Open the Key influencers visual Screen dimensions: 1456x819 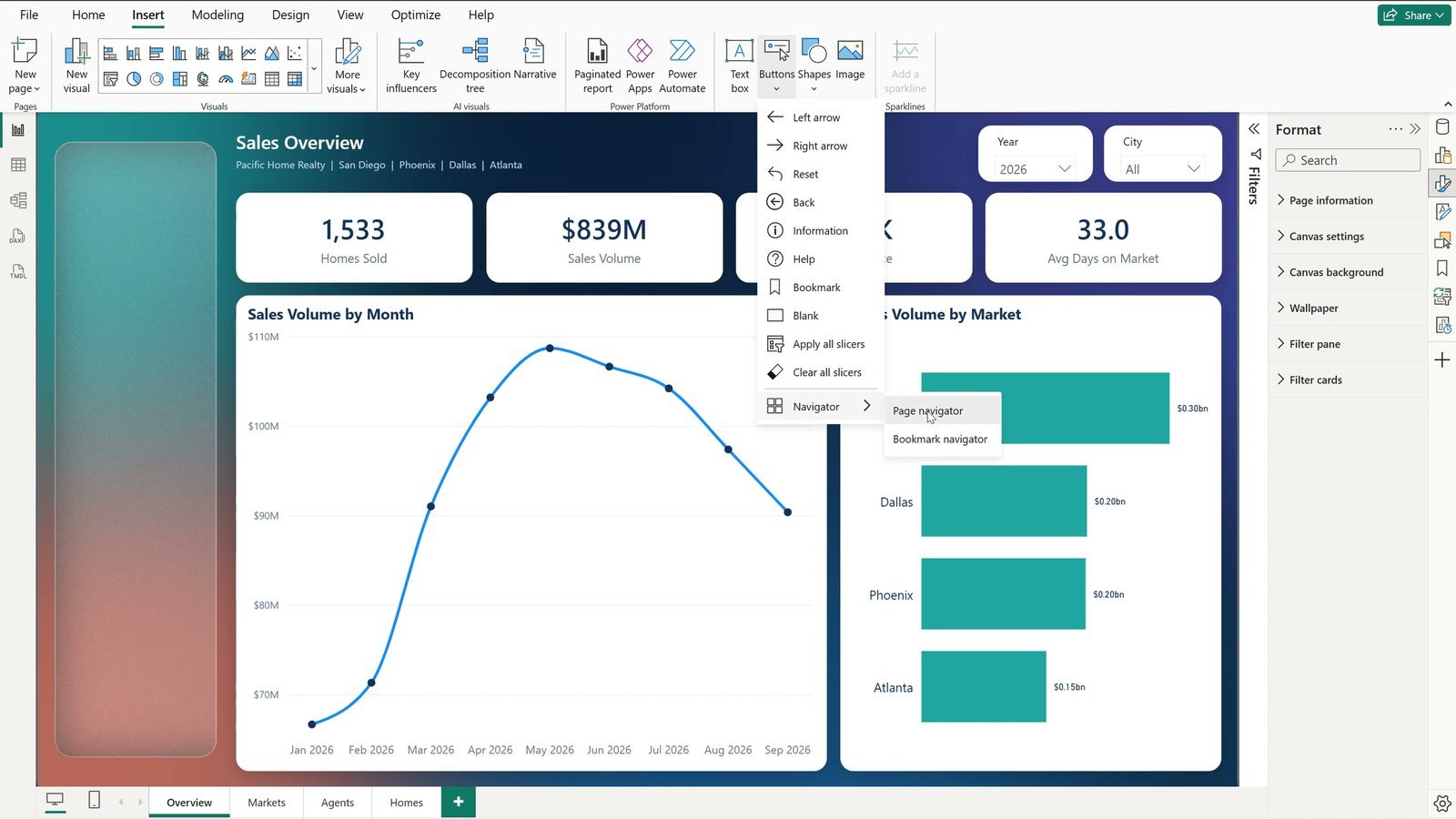tap(411, 65)
